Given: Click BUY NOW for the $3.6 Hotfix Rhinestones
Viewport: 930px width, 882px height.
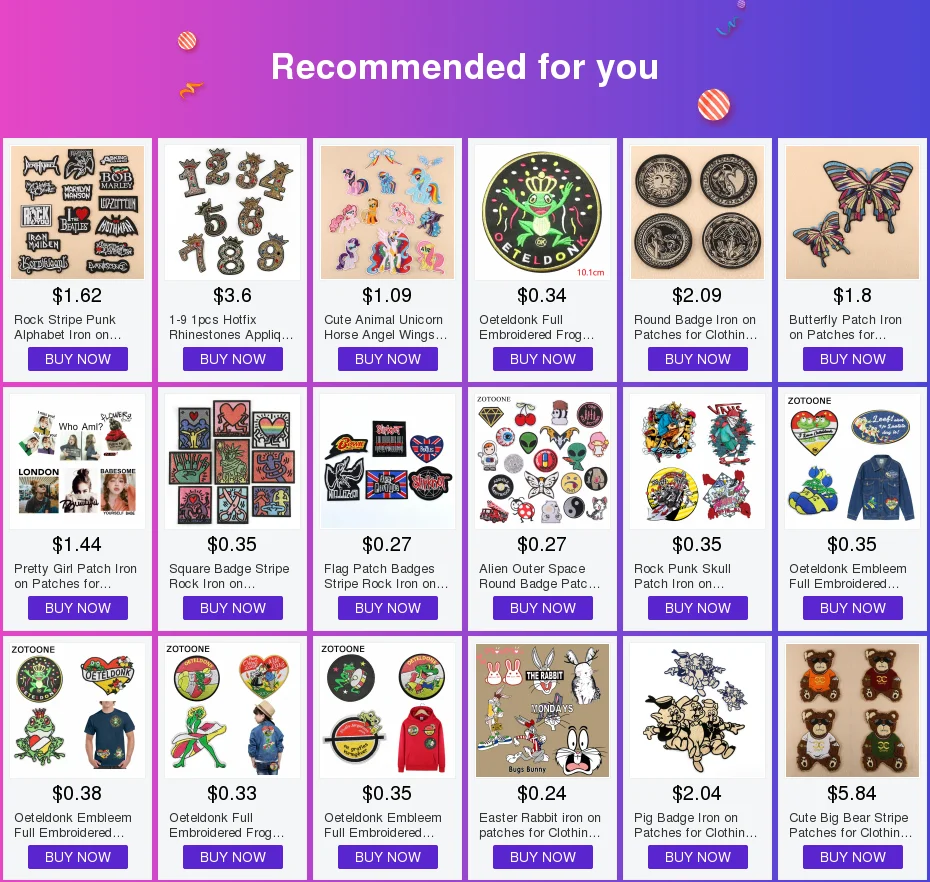Looking at the screenshot, I should (232, 359).
